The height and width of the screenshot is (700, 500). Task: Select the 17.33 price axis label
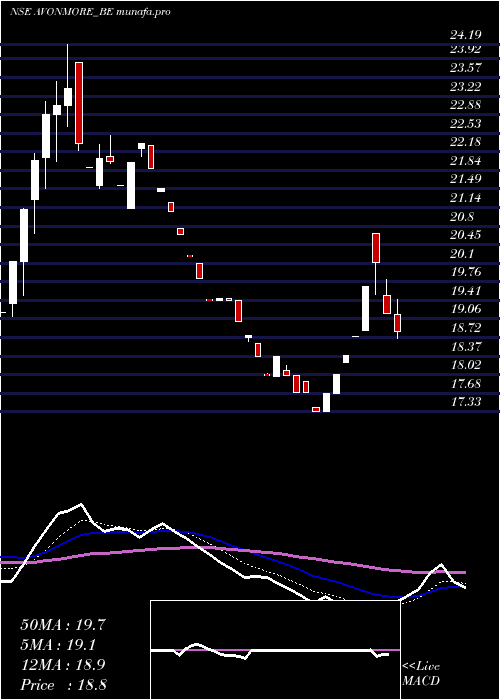click(x=465, y=402)
